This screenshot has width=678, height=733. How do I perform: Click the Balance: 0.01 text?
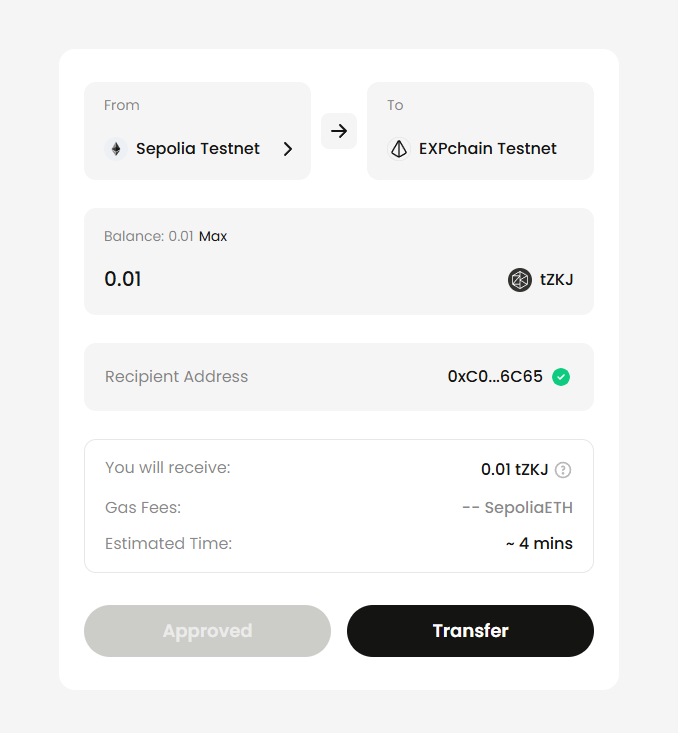148,237
